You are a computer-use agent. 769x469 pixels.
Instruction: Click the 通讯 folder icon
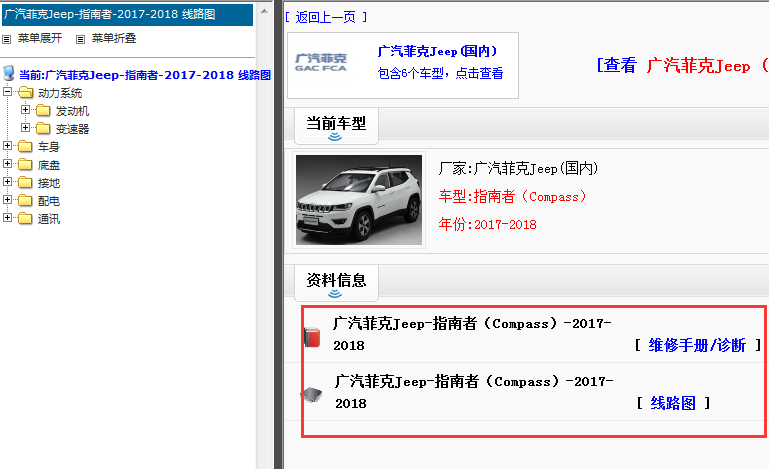25,219
